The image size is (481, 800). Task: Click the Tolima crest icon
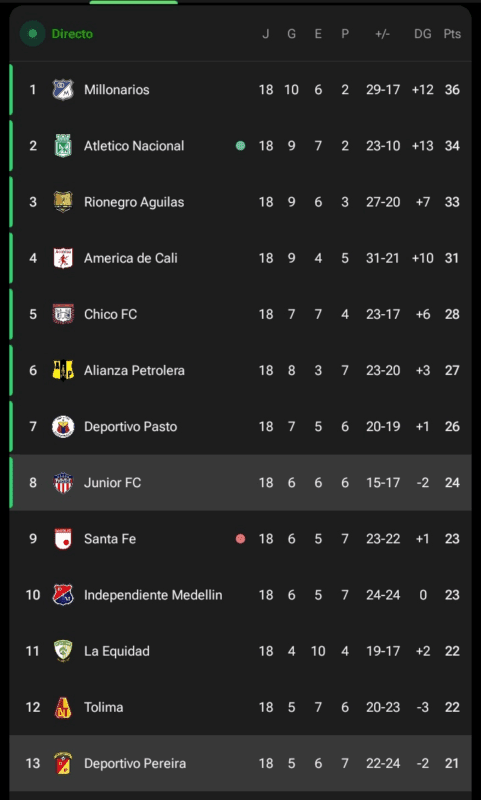[x=63, y=707]
